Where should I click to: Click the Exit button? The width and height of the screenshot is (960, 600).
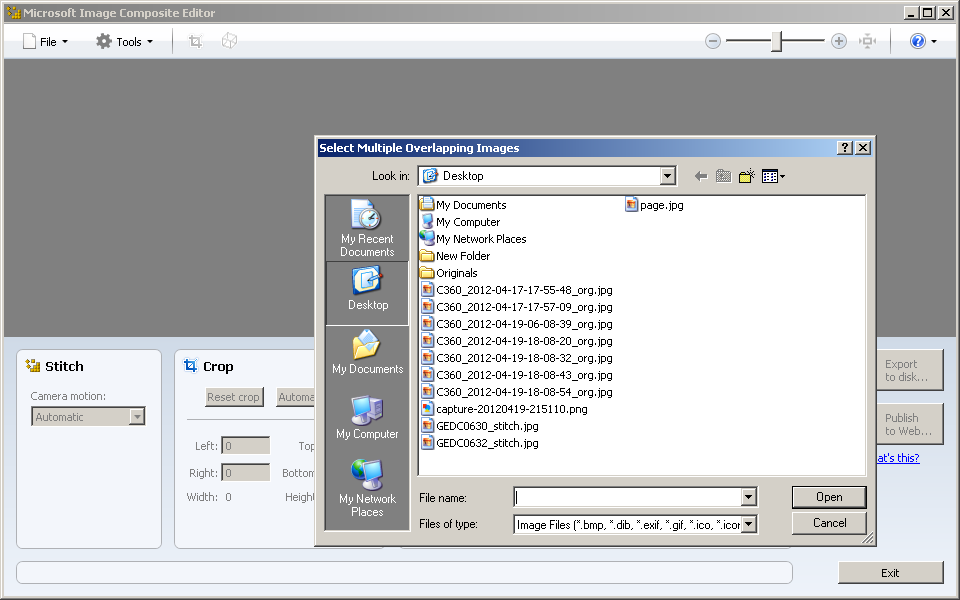890,573
